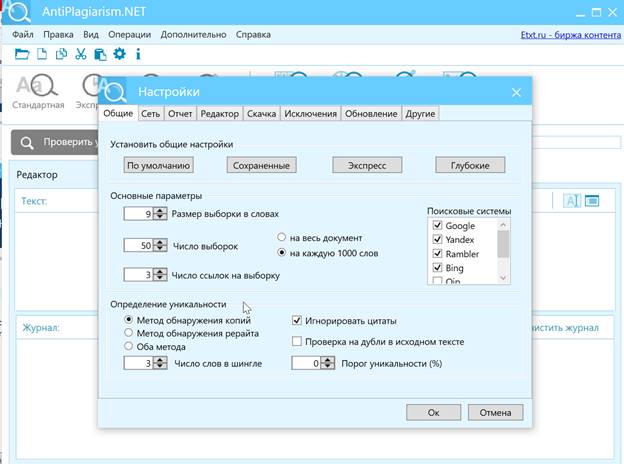Open settings via the gear toolbar icon
Image resolution: width=624 pixels, height=464 pixels.
pyautogui.click(x=119, y=54)
